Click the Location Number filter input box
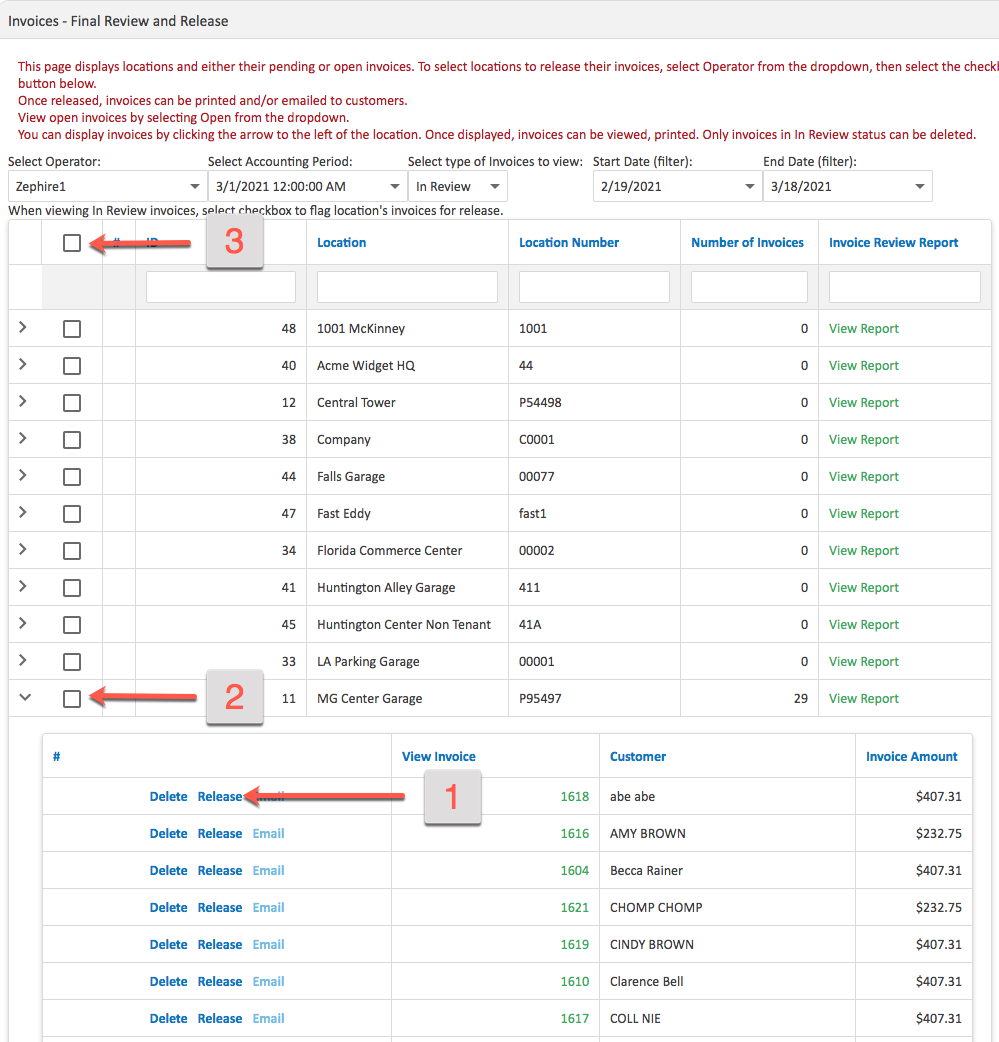 [594, 286]
